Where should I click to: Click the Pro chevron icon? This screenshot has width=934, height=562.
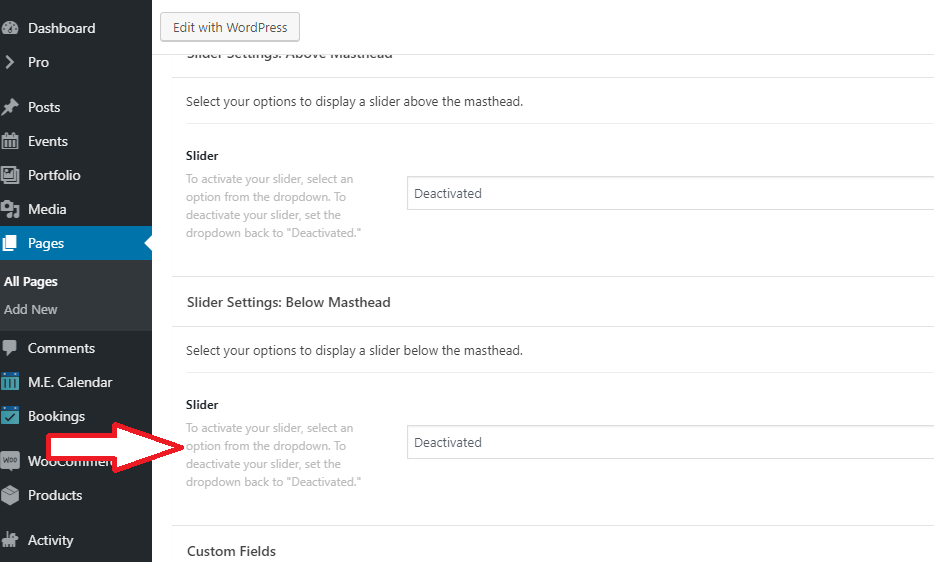coord(10,62)
